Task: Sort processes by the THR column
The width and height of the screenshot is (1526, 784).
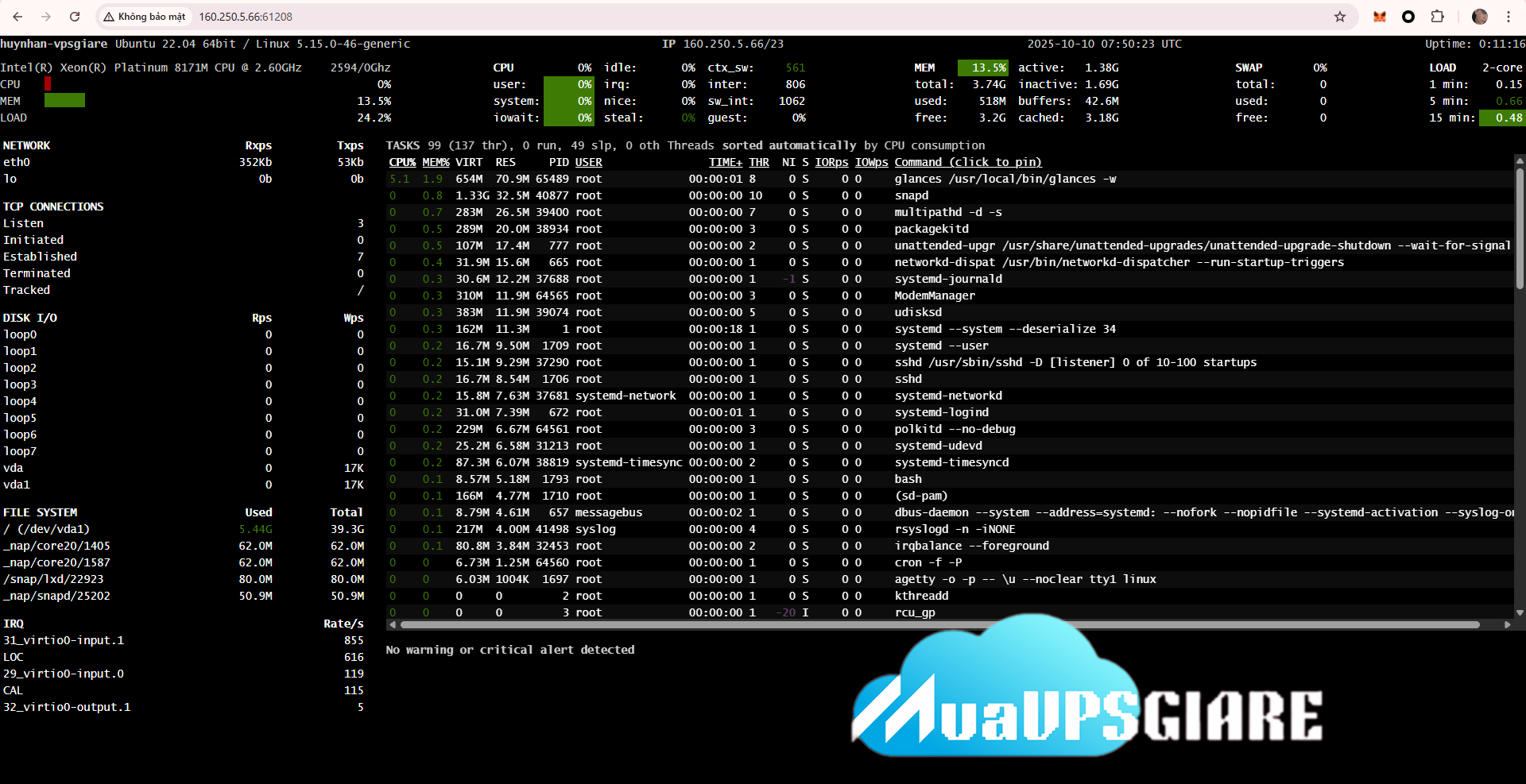Action: tap(759, 162)
